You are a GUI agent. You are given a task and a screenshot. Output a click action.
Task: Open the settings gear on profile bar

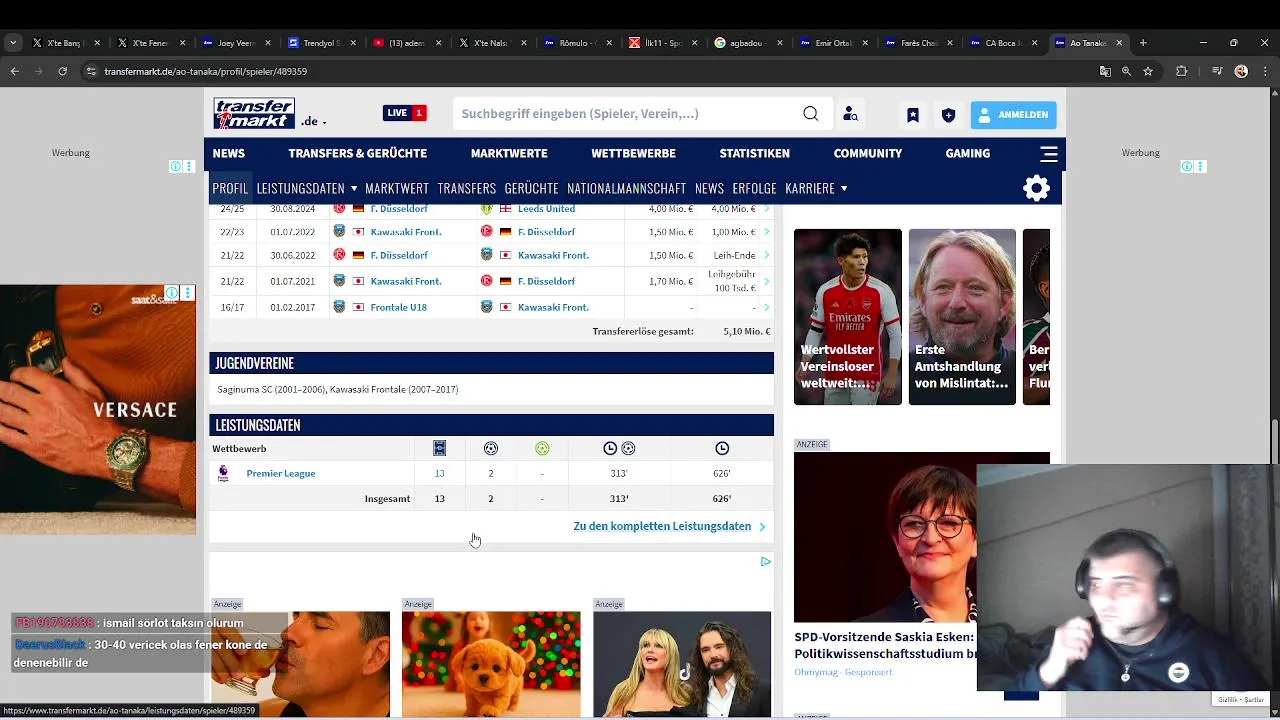tap(1037, 188)
